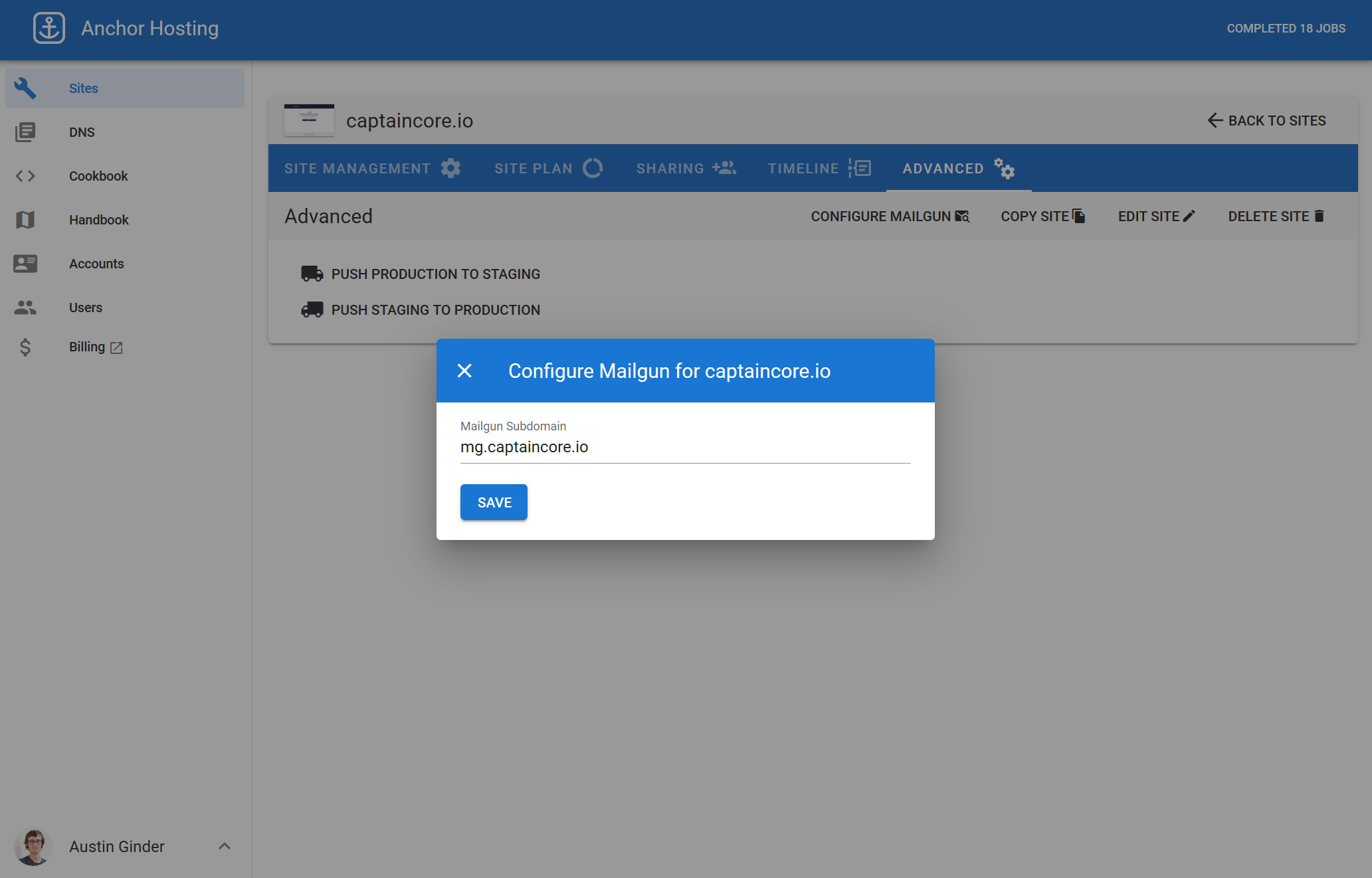Image resolution: width=1372 pixels, height=878 pixels.
Task: Click the back arrow icon near Back to Sites
Action: click(x=1215, y=120)
